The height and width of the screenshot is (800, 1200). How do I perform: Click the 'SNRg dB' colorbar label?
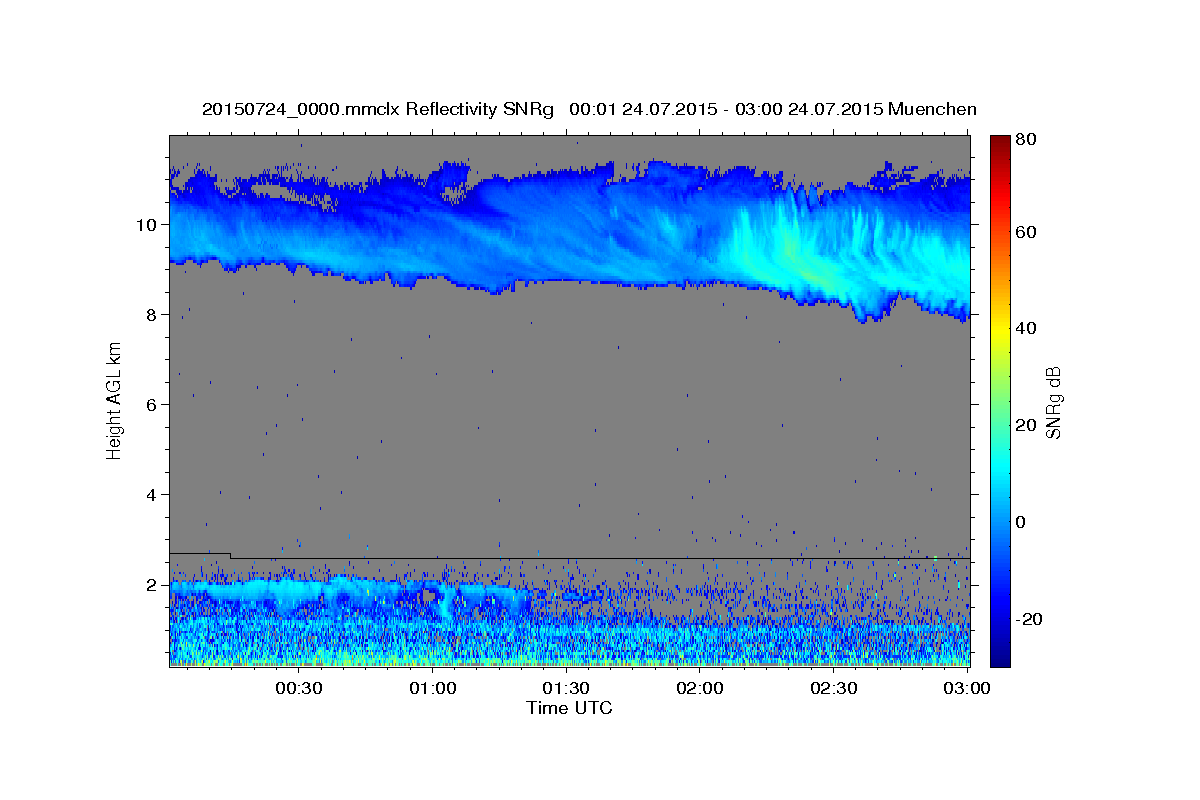click(1054, 402)
